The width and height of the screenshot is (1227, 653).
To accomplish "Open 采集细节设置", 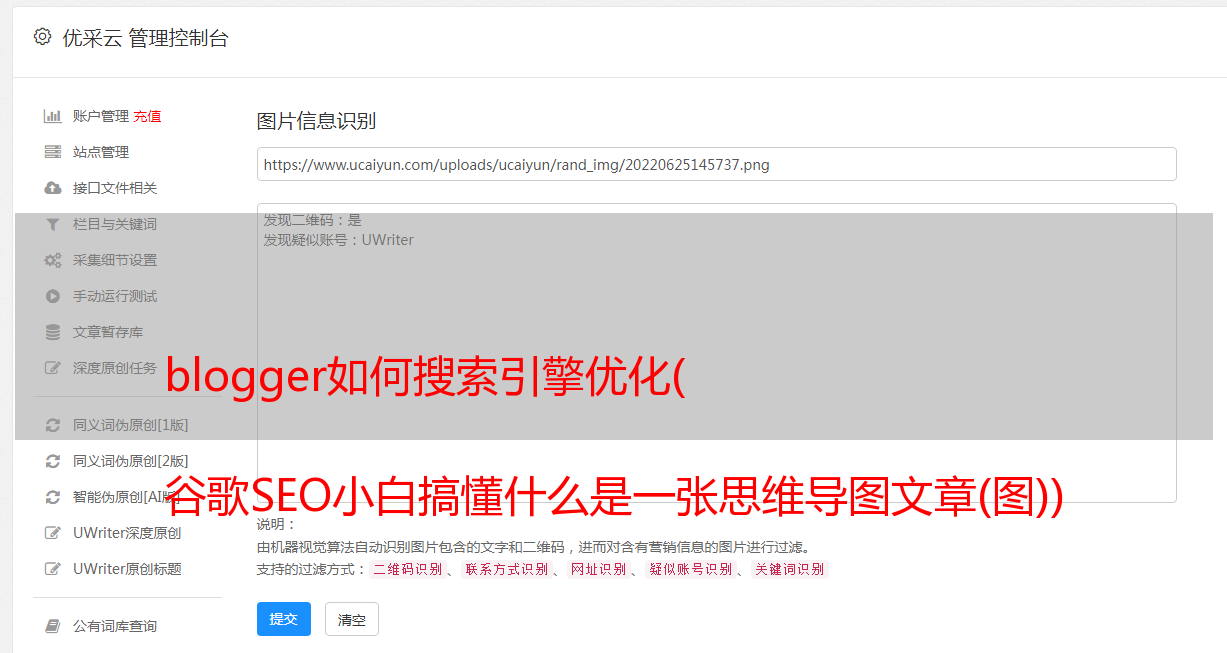I will (x=115, y=260).
